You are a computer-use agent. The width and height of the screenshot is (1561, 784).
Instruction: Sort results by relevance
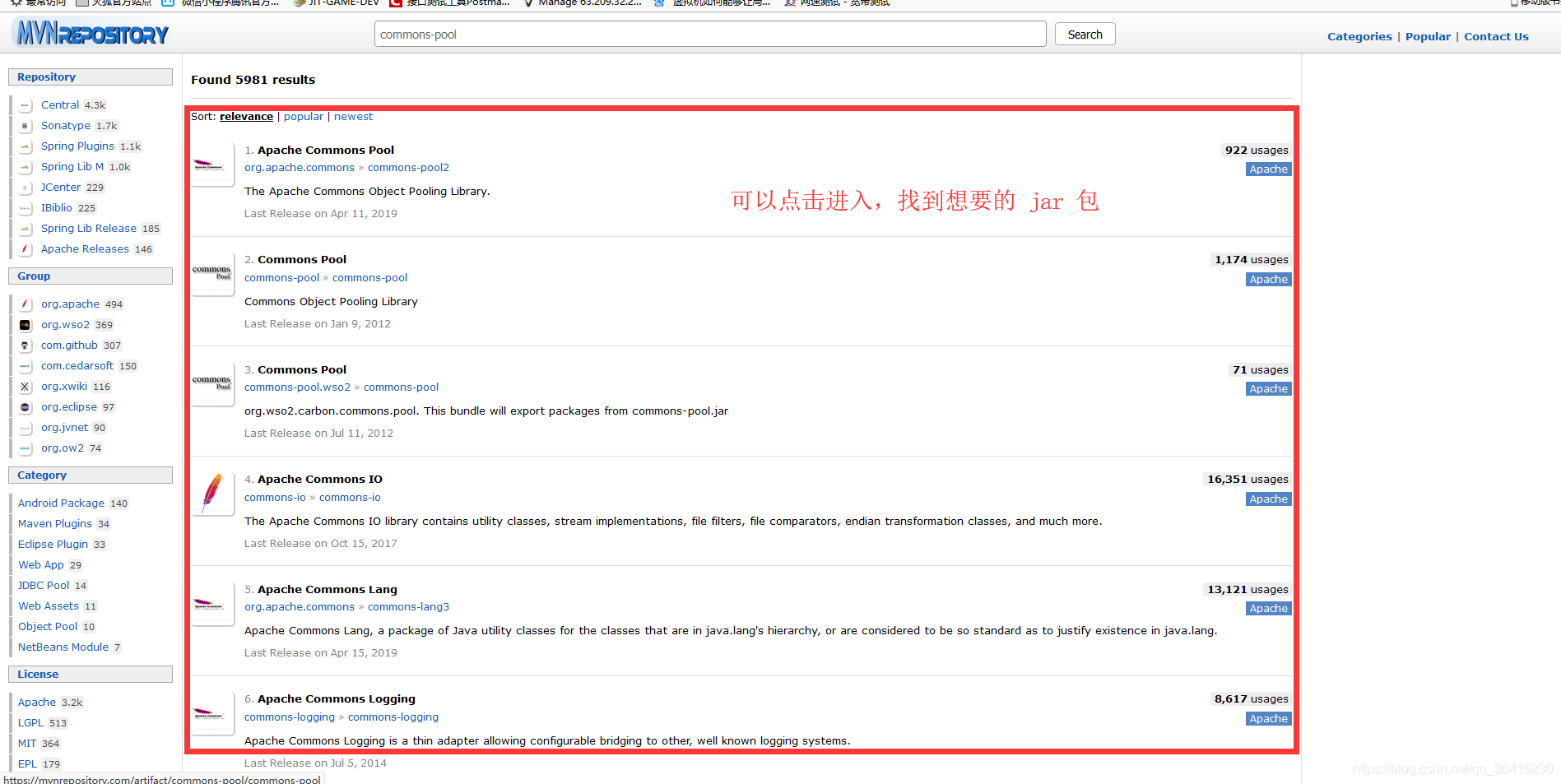click(246, 117)
